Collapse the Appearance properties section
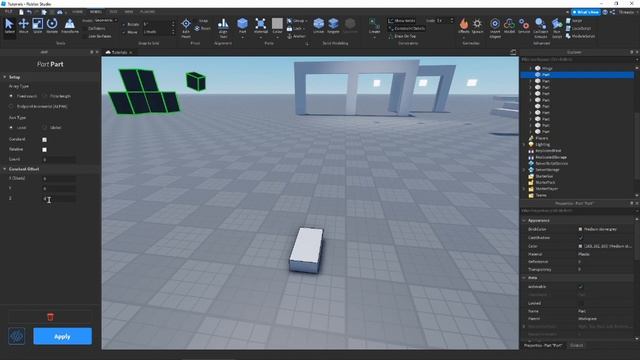The image size is (640, 360). coord(524,220)
